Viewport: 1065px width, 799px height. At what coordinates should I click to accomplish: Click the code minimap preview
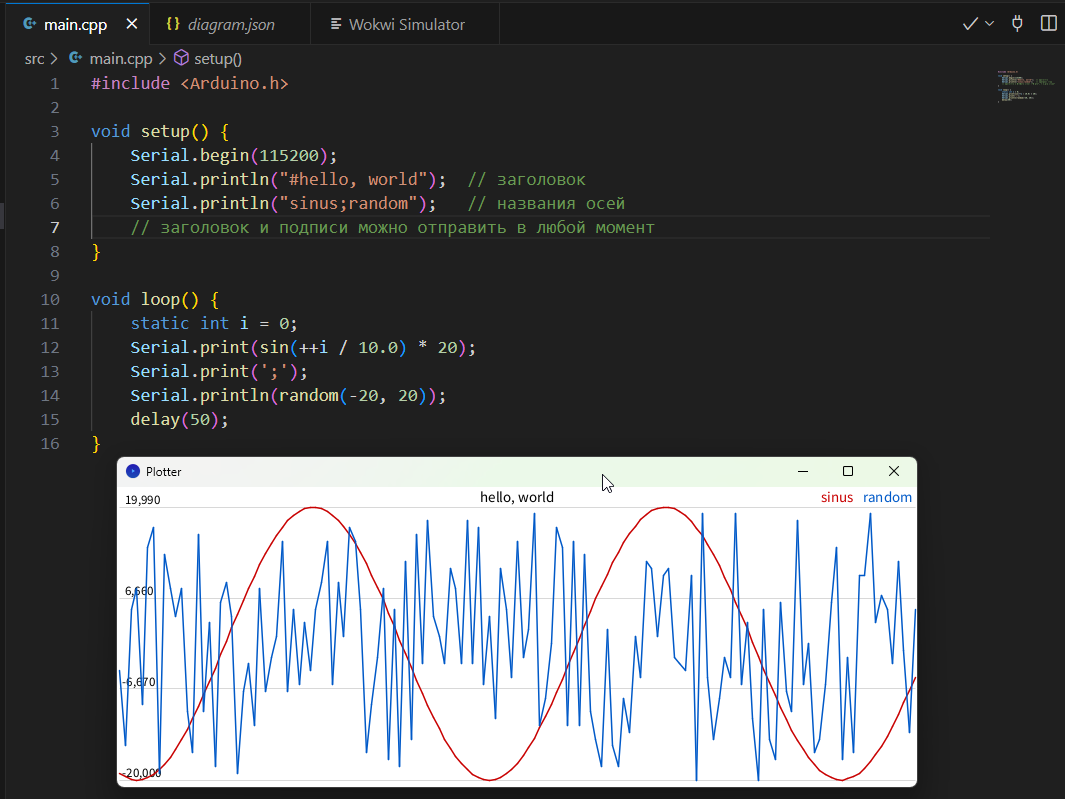[1026, 86]
